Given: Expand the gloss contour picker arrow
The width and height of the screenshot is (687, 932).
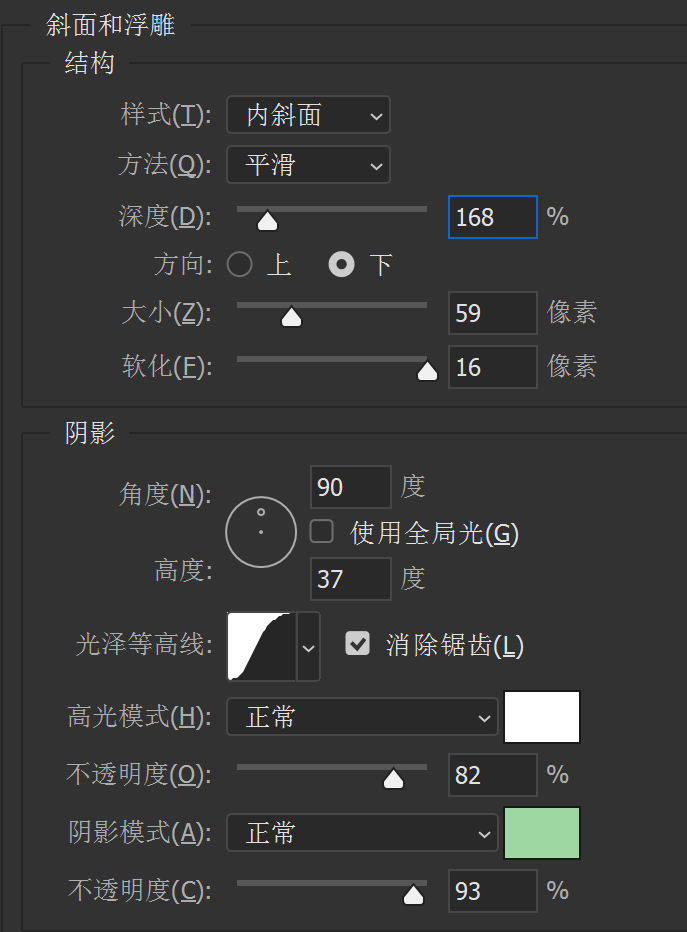Looking at the screenshot, I should 309,647.
